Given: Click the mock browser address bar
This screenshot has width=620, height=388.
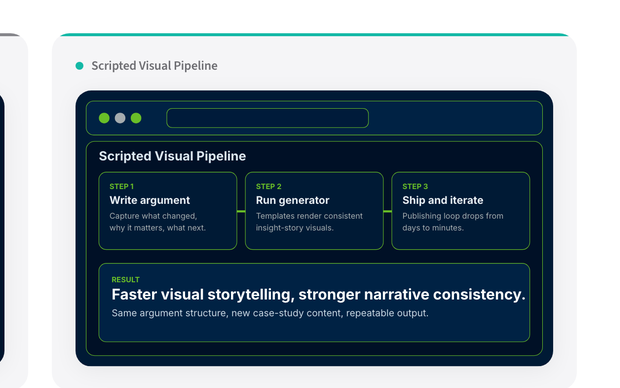Looking at the screenshot, I should pos(267,118).
